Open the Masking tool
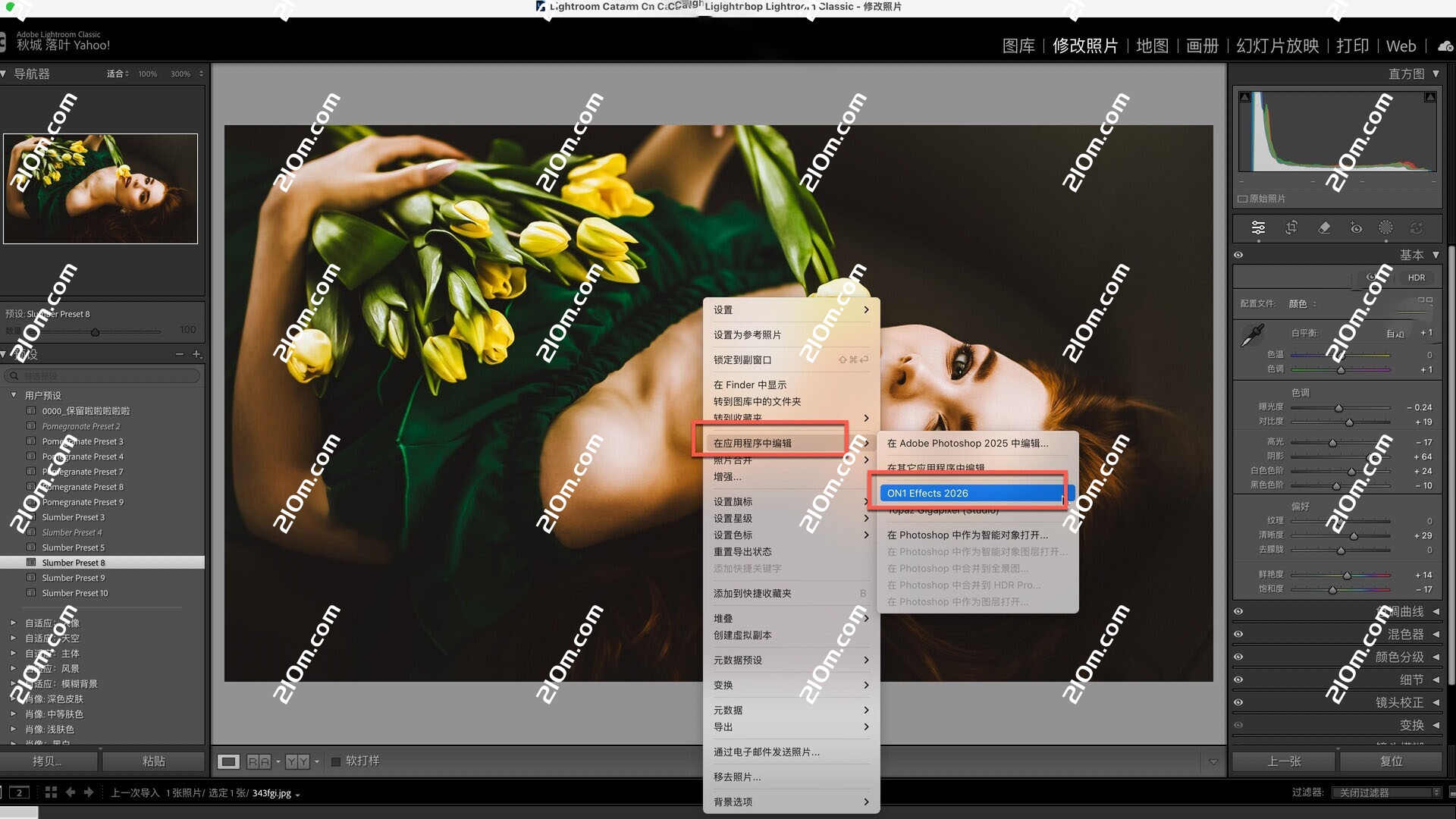Viewport: 1456px width, 819px height. pyautogui.click(x=1387, y=227)
